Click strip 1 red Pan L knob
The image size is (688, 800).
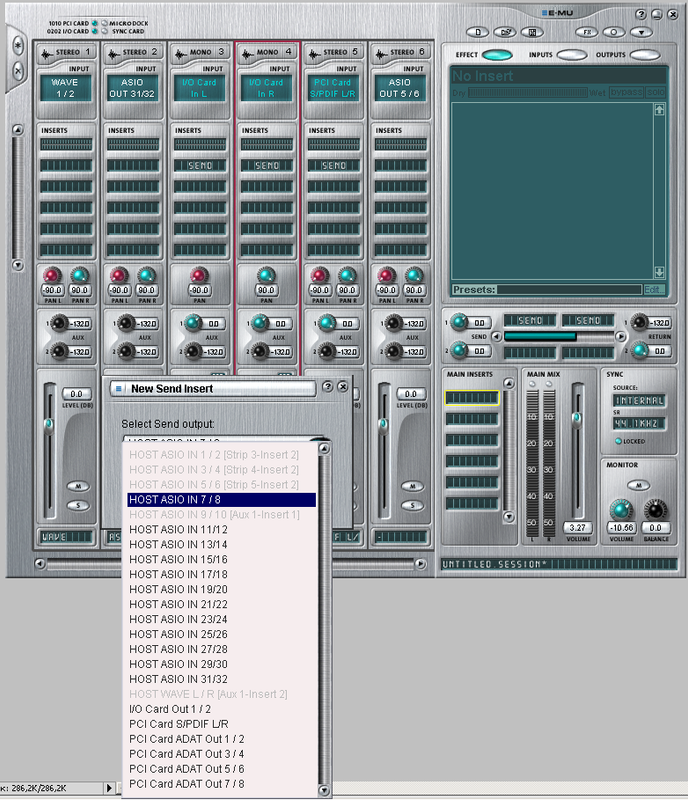[x=52, y=276]
